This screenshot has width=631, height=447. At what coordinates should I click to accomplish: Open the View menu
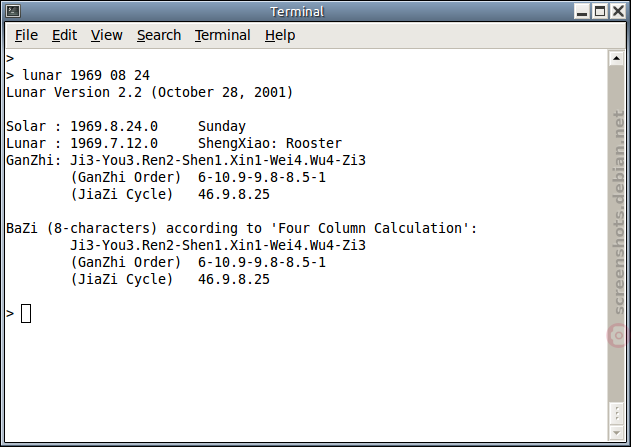coord(106,35)
